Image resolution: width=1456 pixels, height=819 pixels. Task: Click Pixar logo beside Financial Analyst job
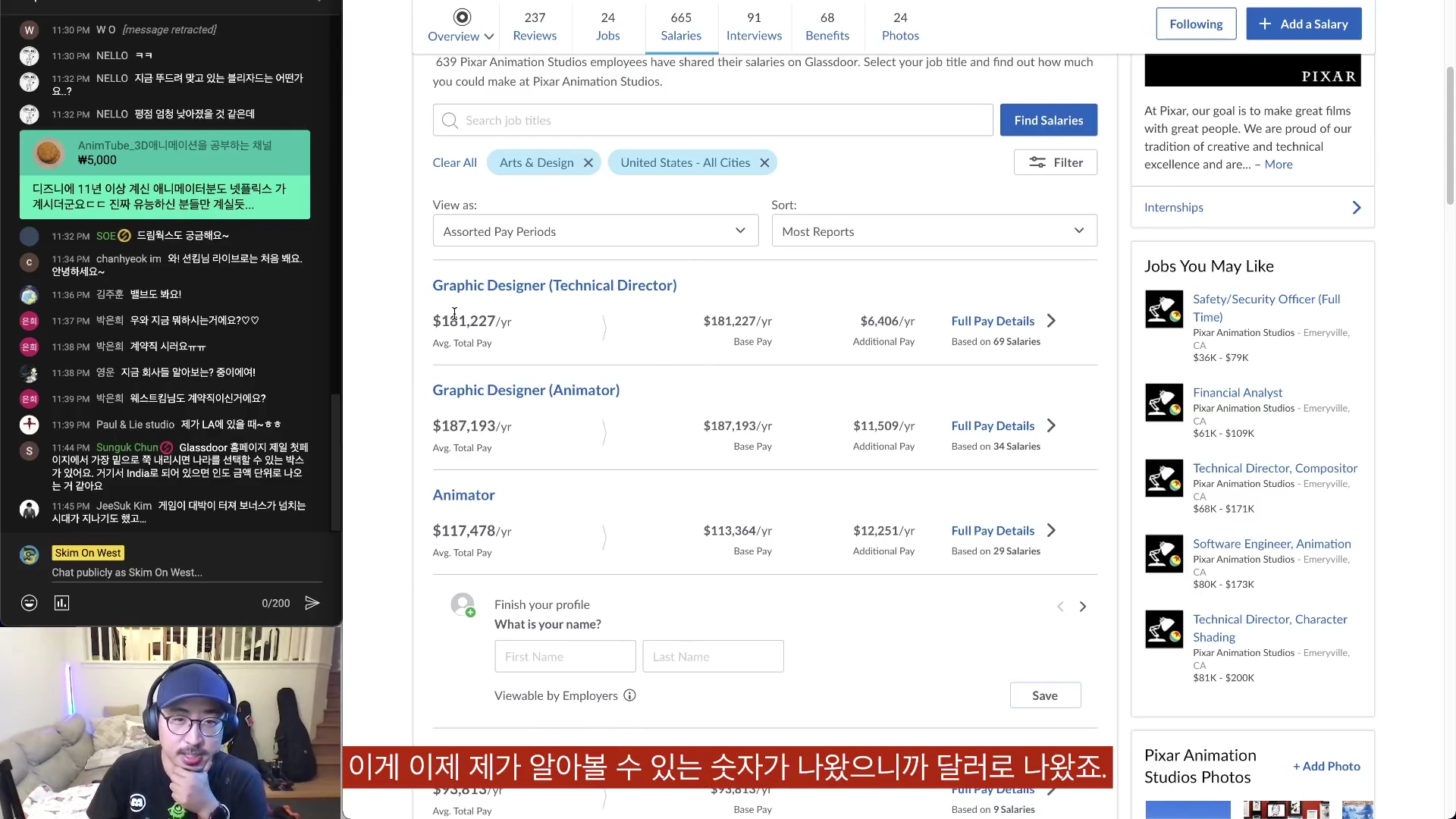1164,403
